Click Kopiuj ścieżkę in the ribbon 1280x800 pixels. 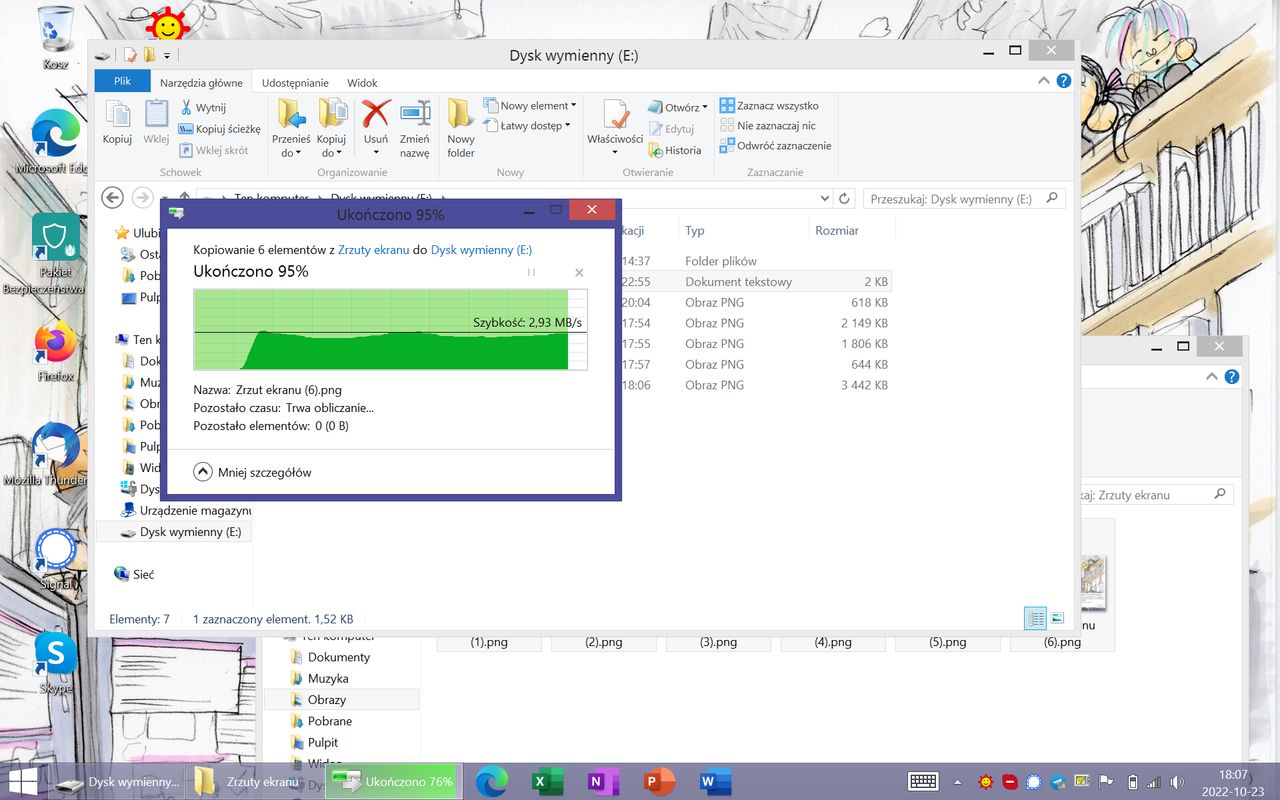[219, 129]
